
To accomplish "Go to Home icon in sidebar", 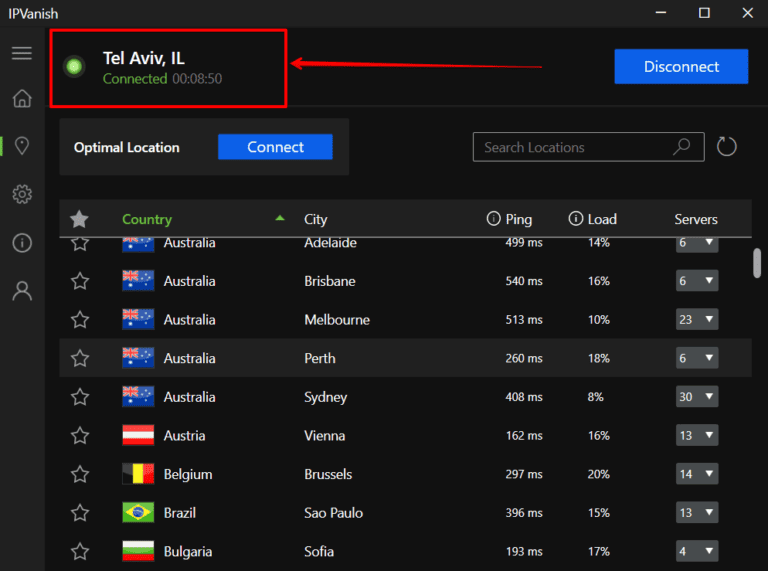I will point(22,99).
